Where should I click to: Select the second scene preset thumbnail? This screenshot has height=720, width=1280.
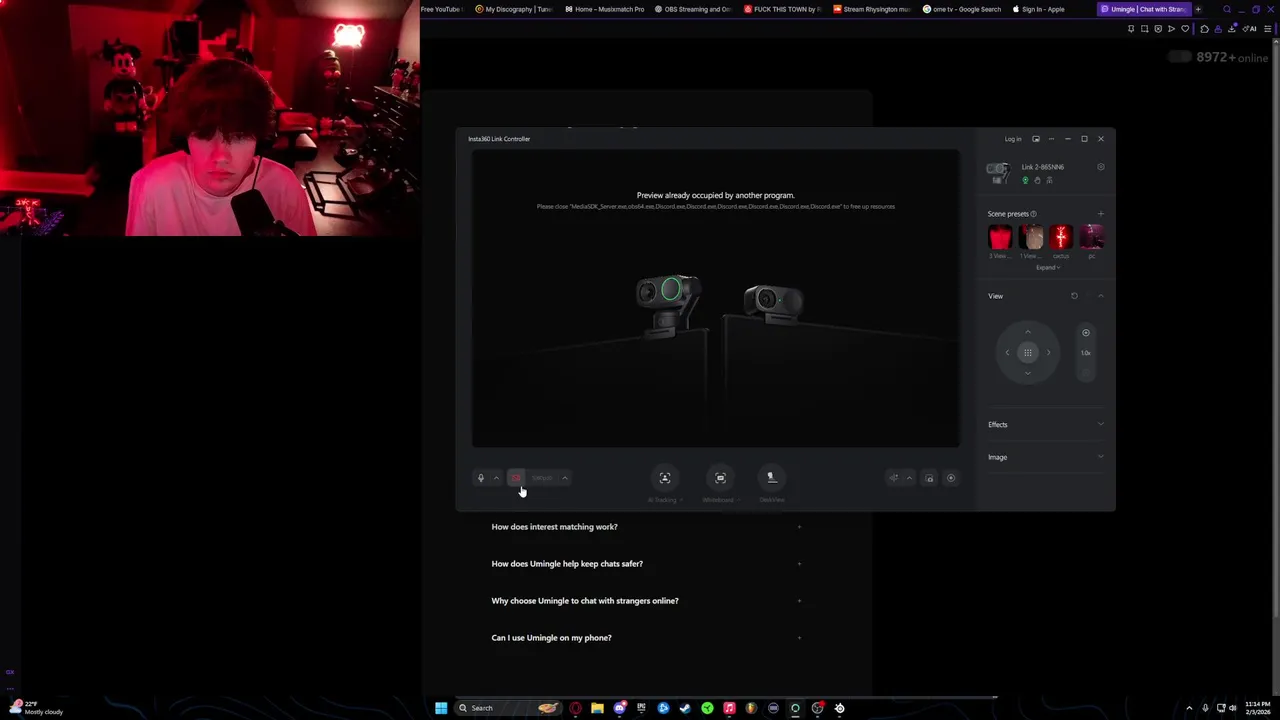[x=1031, y=237]
